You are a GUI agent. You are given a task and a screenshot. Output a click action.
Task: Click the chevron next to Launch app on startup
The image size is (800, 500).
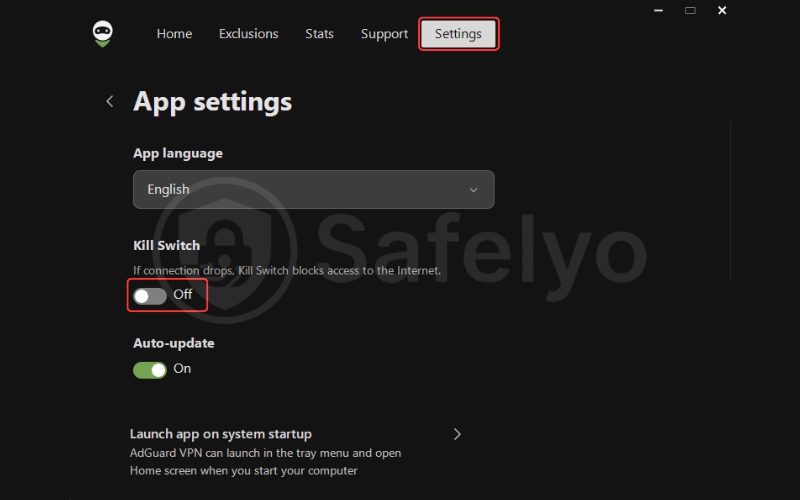pos(457,434)
